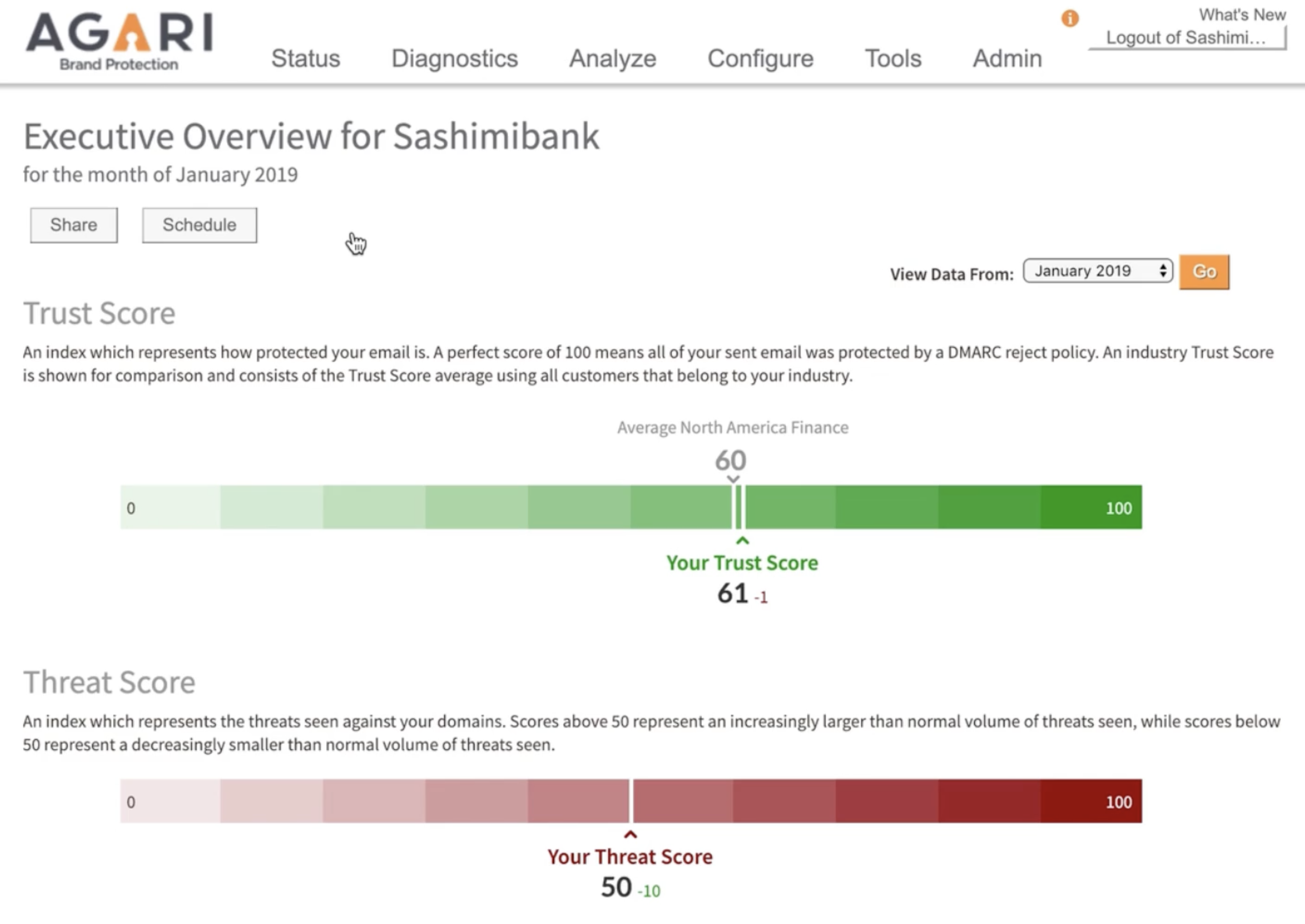Click the darkest red 100 threat segment
The image size is (1305, 924).
[1090, 801]
